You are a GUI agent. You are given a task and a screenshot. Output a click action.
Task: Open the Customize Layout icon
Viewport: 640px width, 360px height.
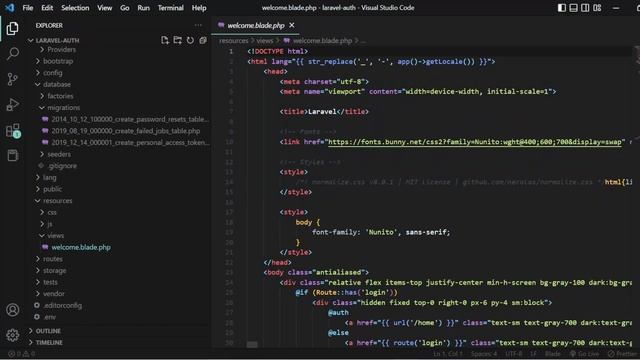[597, 8]
